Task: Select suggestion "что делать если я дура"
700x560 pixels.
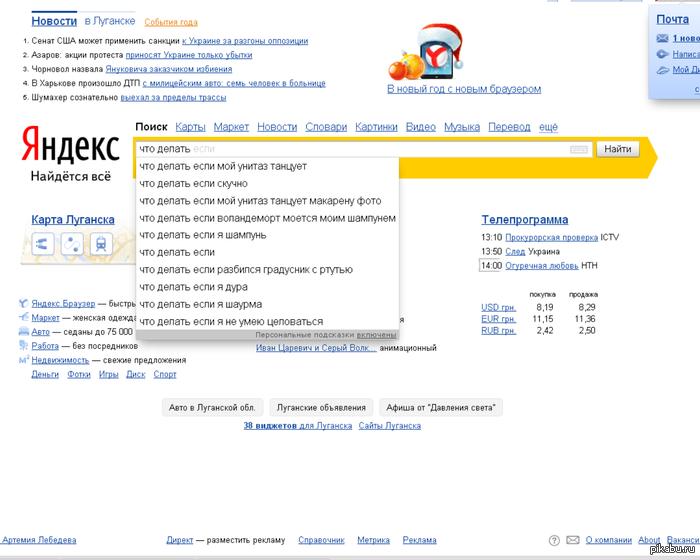Action: [267, 287]
